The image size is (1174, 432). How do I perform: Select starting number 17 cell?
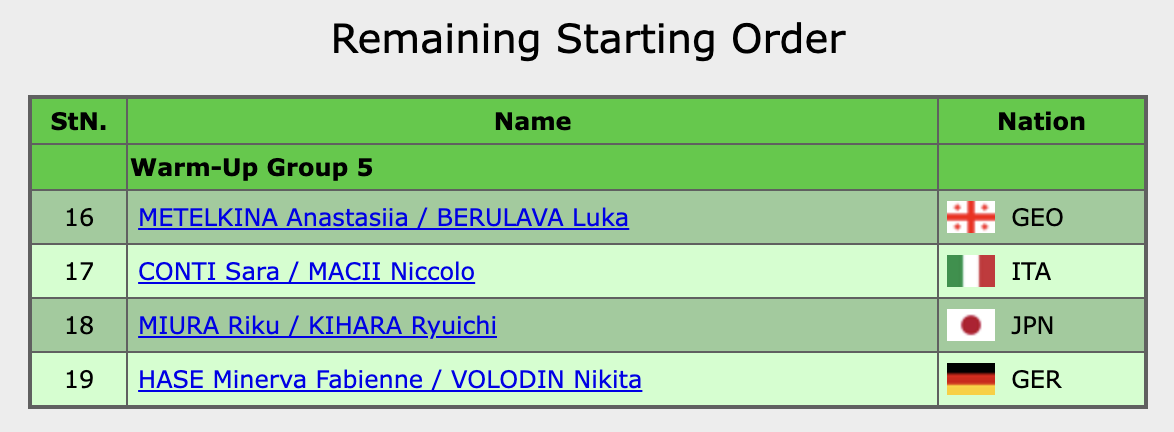(79, 271)
